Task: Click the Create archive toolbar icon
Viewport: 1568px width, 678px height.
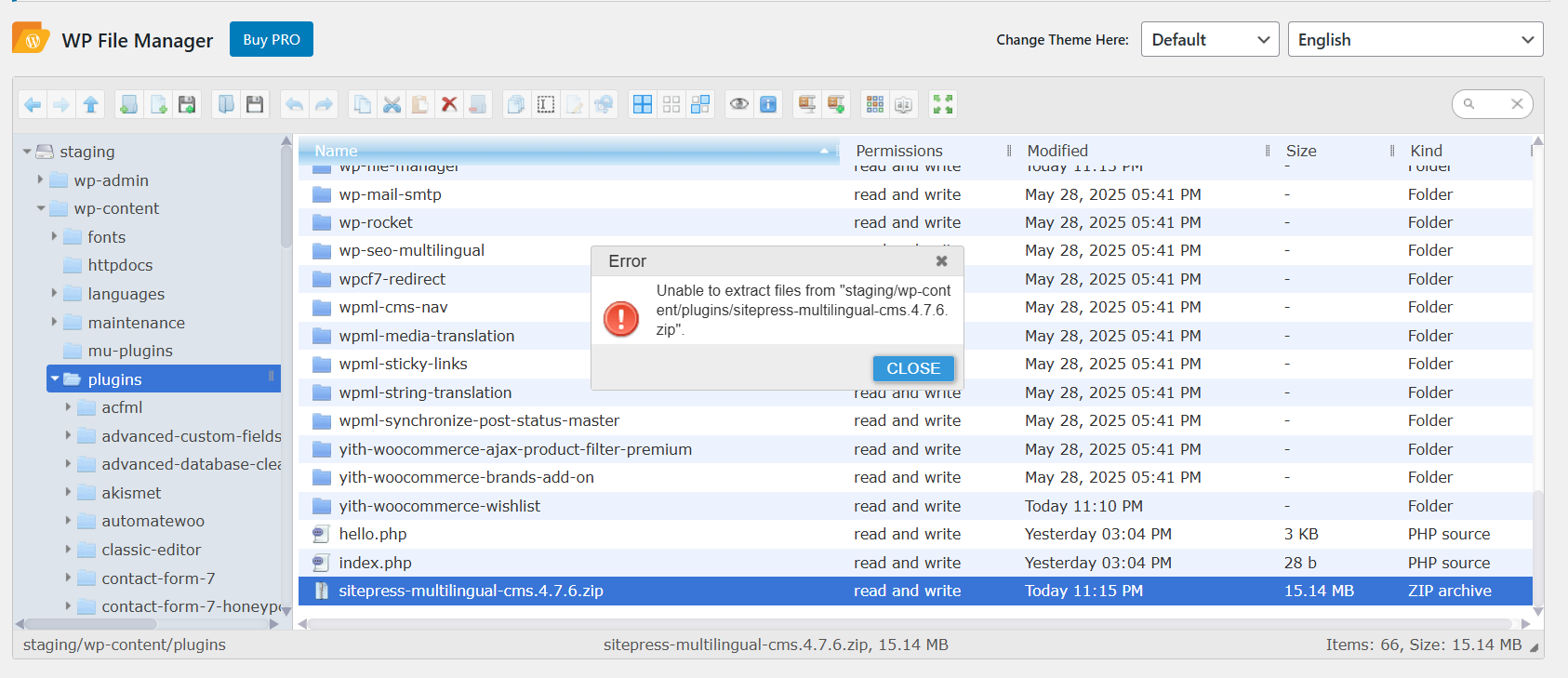Action: (x=836, y=104)
